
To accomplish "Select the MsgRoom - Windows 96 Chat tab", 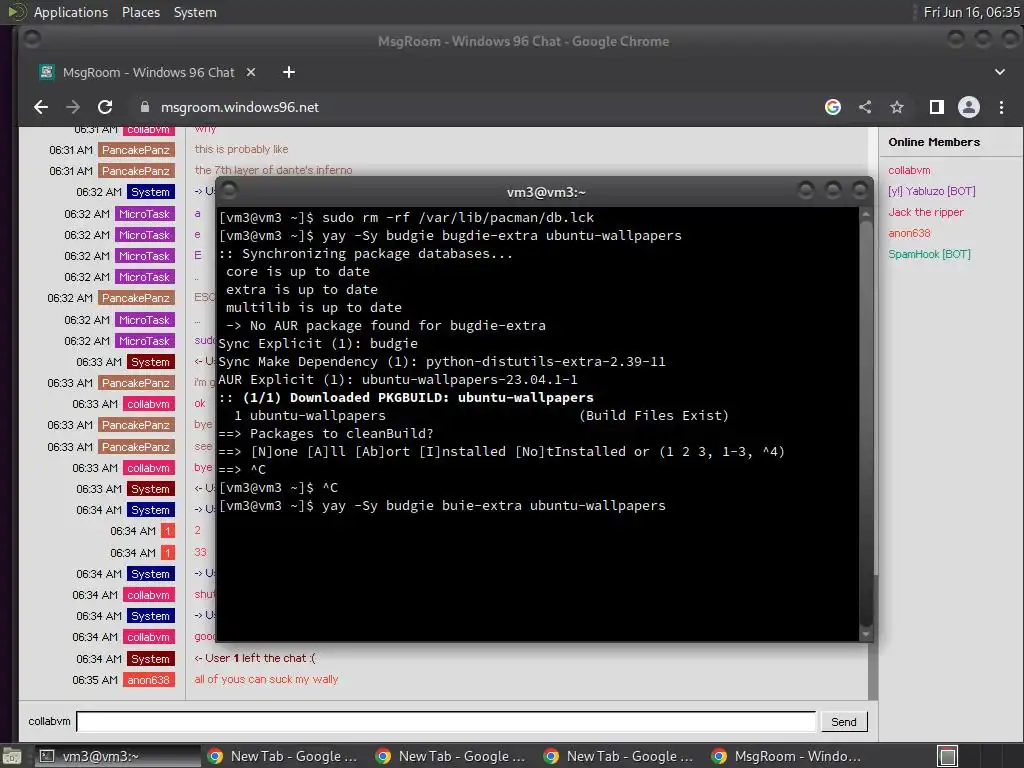I will tap(147, 72).
